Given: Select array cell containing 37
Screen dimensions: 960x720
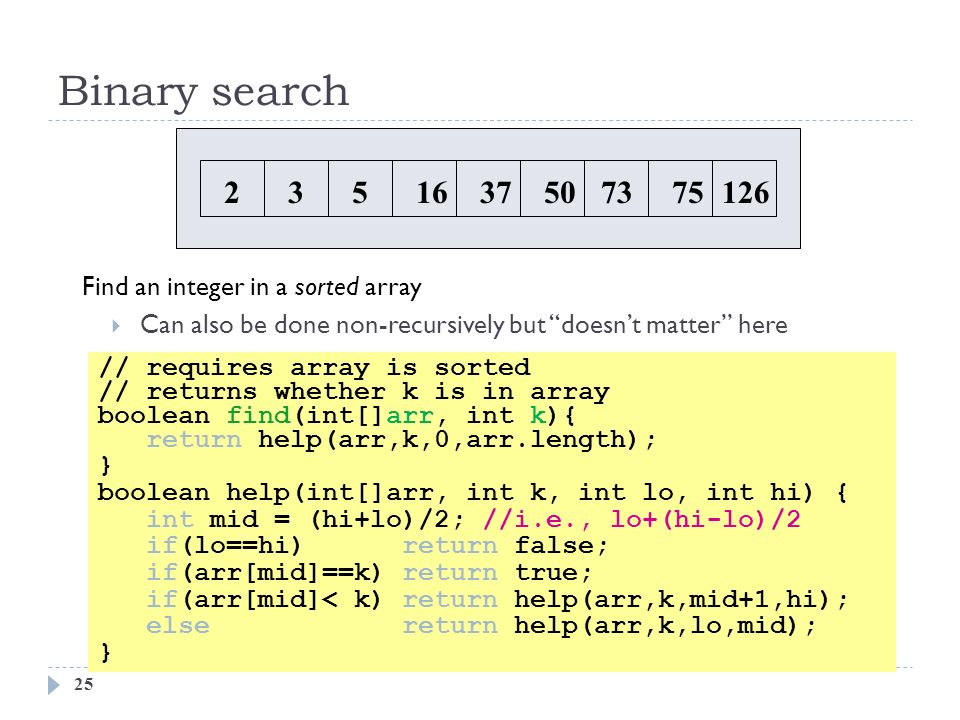Looking at the screenshot, I should tap(489, 189).
